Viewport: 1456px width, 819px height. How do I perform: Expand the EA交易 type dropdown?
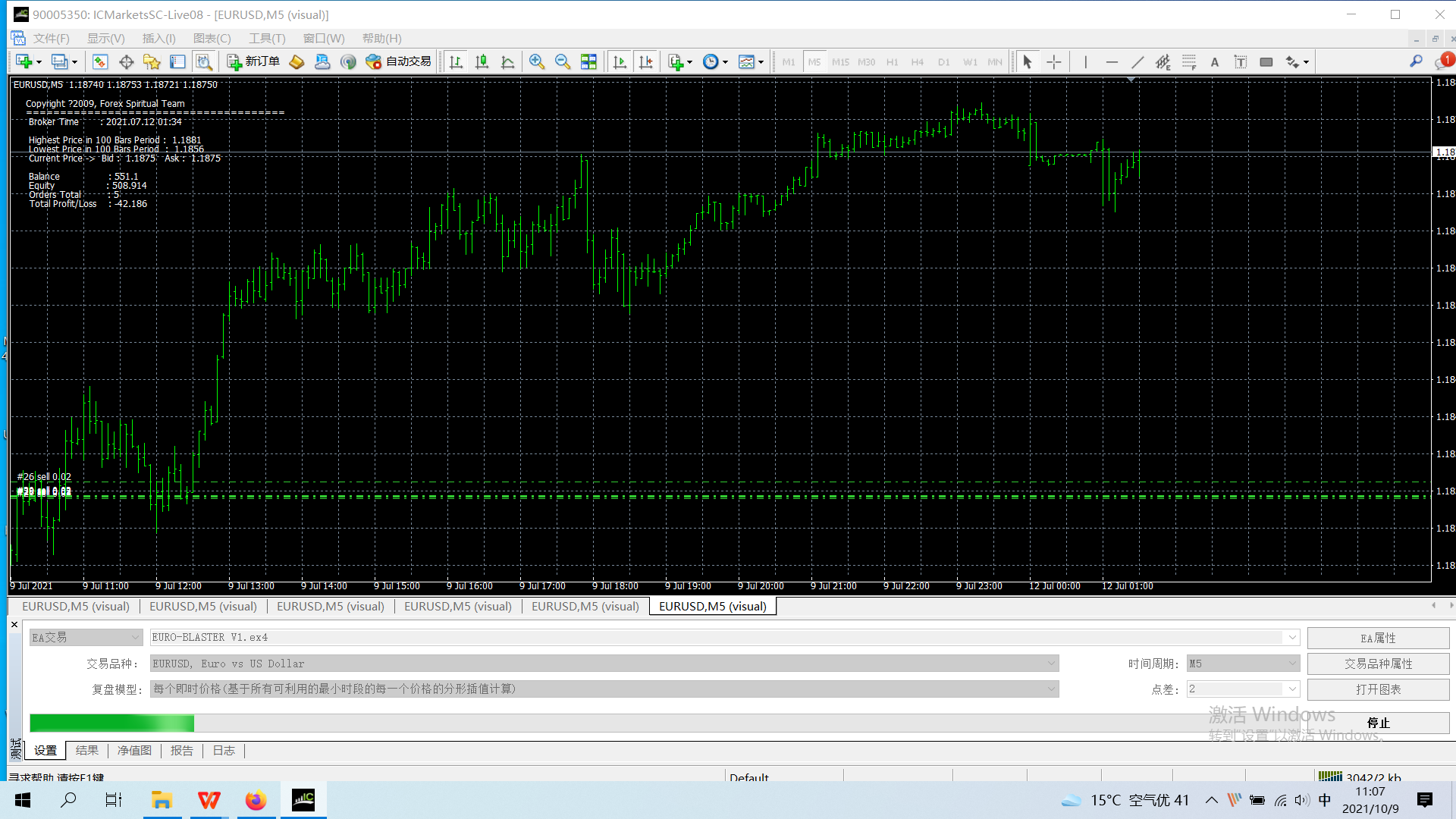(x=135, y=638)
